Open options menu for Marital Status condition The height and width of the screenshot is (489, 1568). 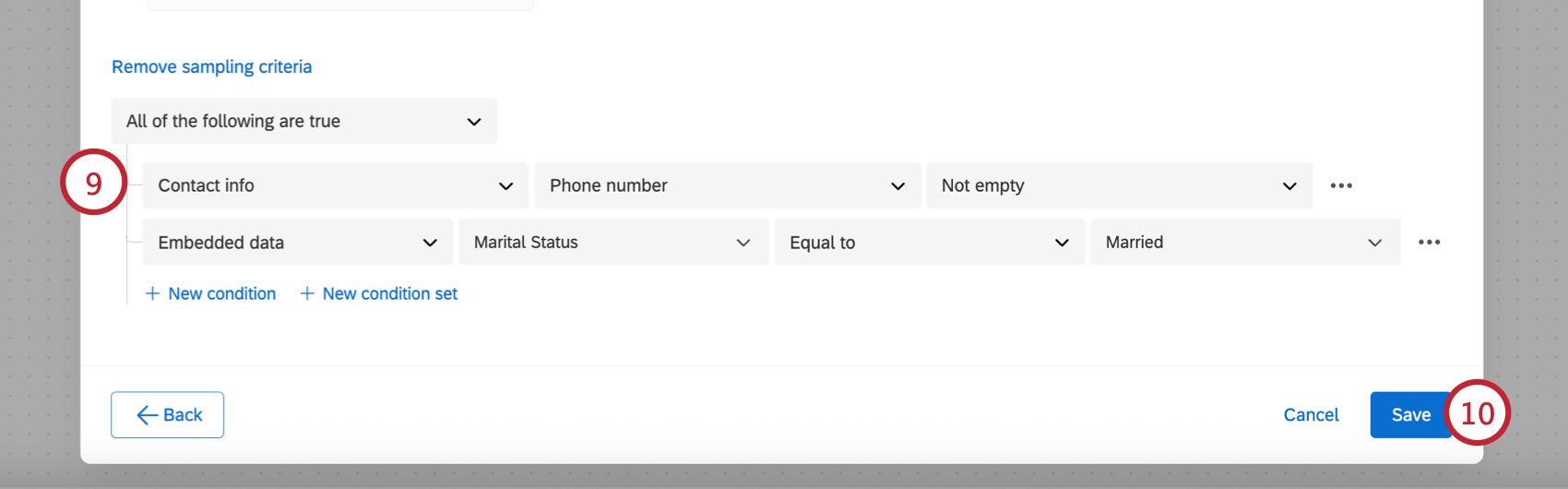click(1429, 242)
